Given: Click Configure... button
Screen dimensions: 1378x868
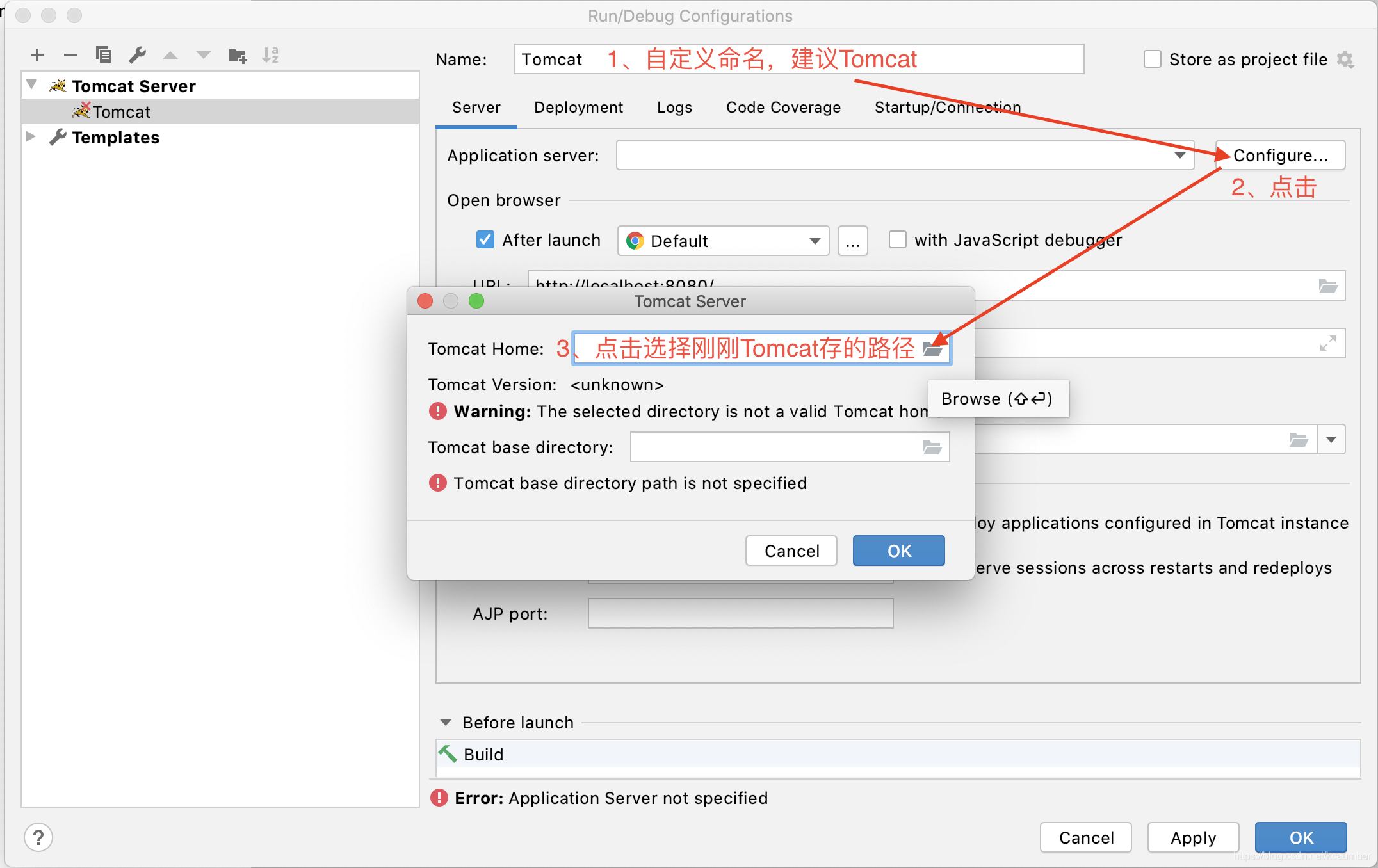Looking at the screenshot, I should pos(1281,156).
